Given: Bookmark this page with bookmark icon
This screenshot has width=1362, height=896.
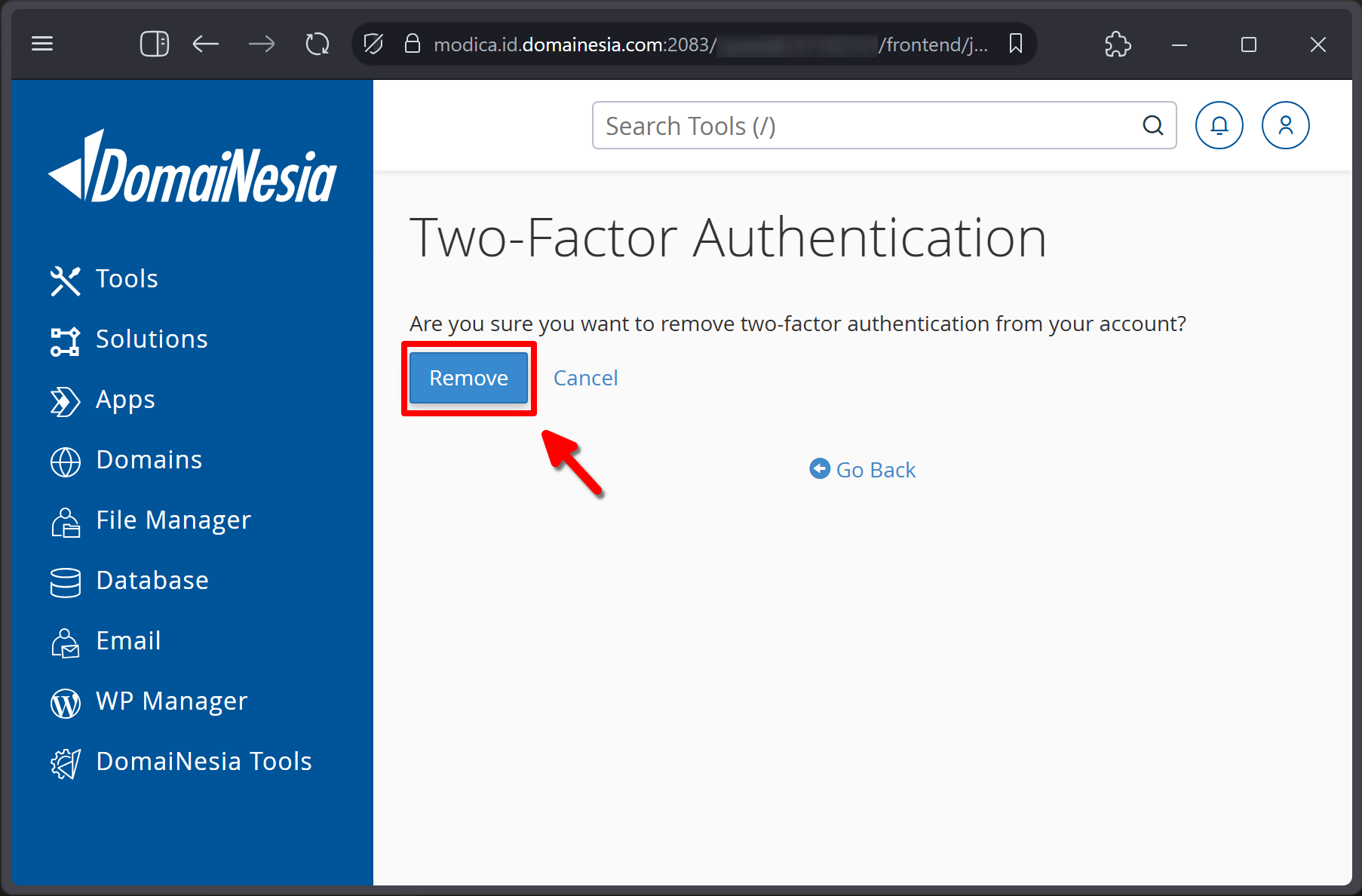Looking at the screenshot, I should point(1016,44).
